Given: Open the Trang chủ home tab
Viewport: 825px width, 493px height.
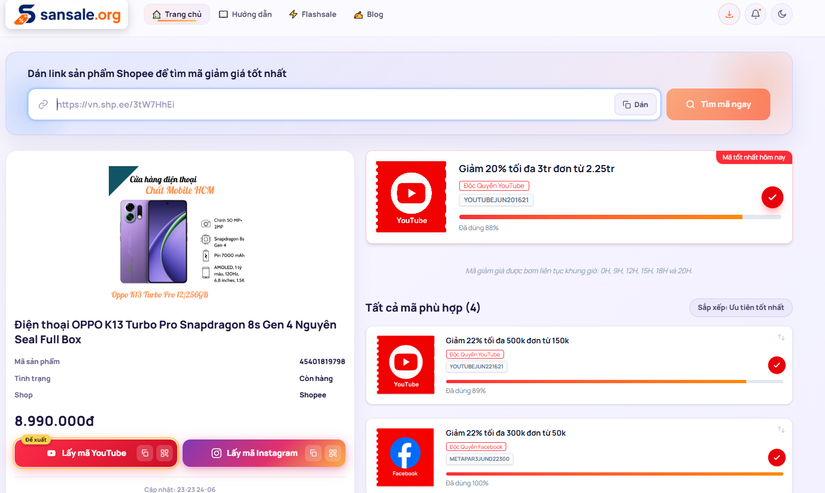Looking at the screenshot, I should click(177, 14).
